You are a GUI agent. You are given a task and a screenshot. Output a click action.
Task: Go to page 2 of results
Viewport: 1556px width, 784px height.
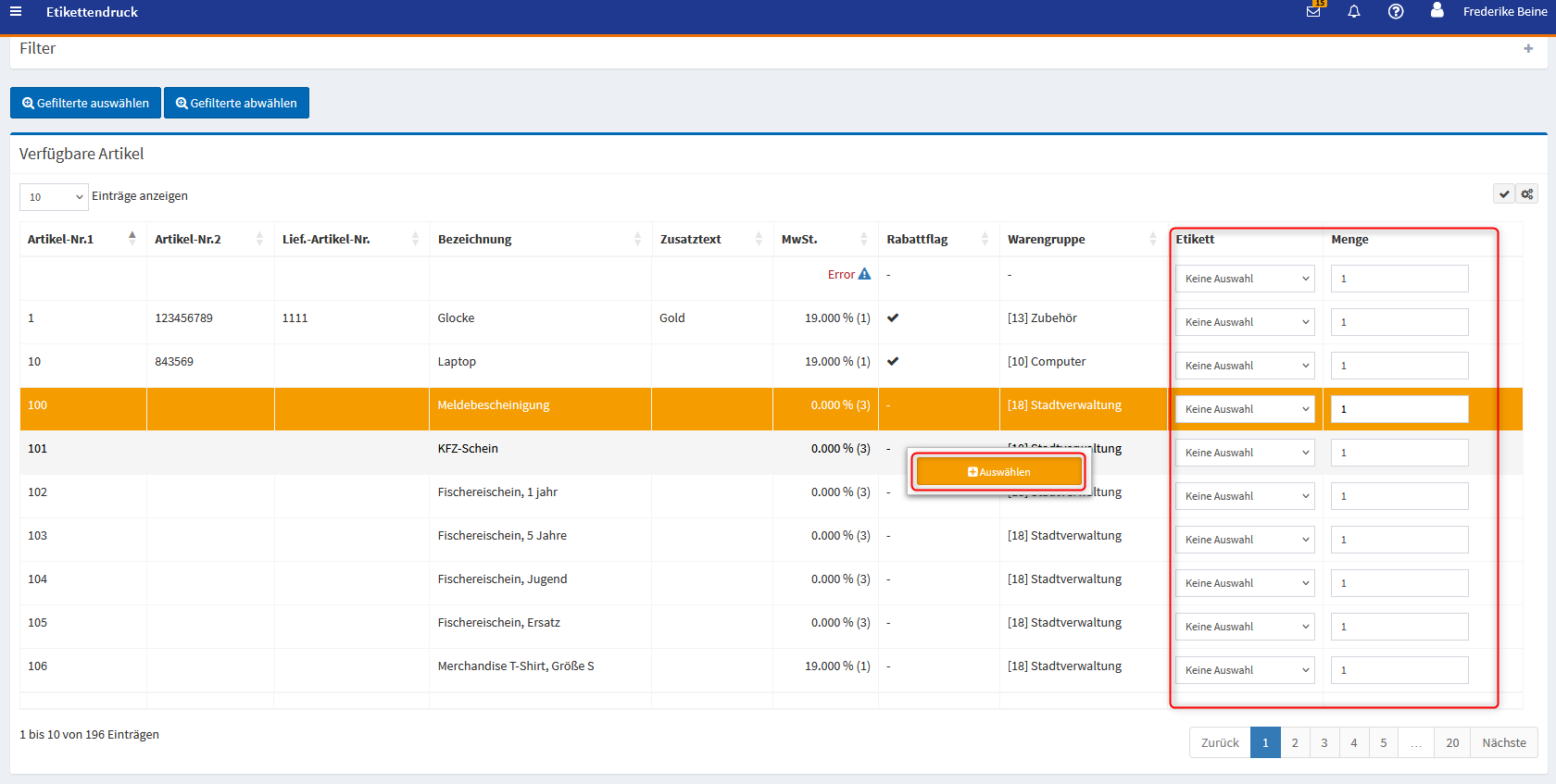pos(1295,742)
